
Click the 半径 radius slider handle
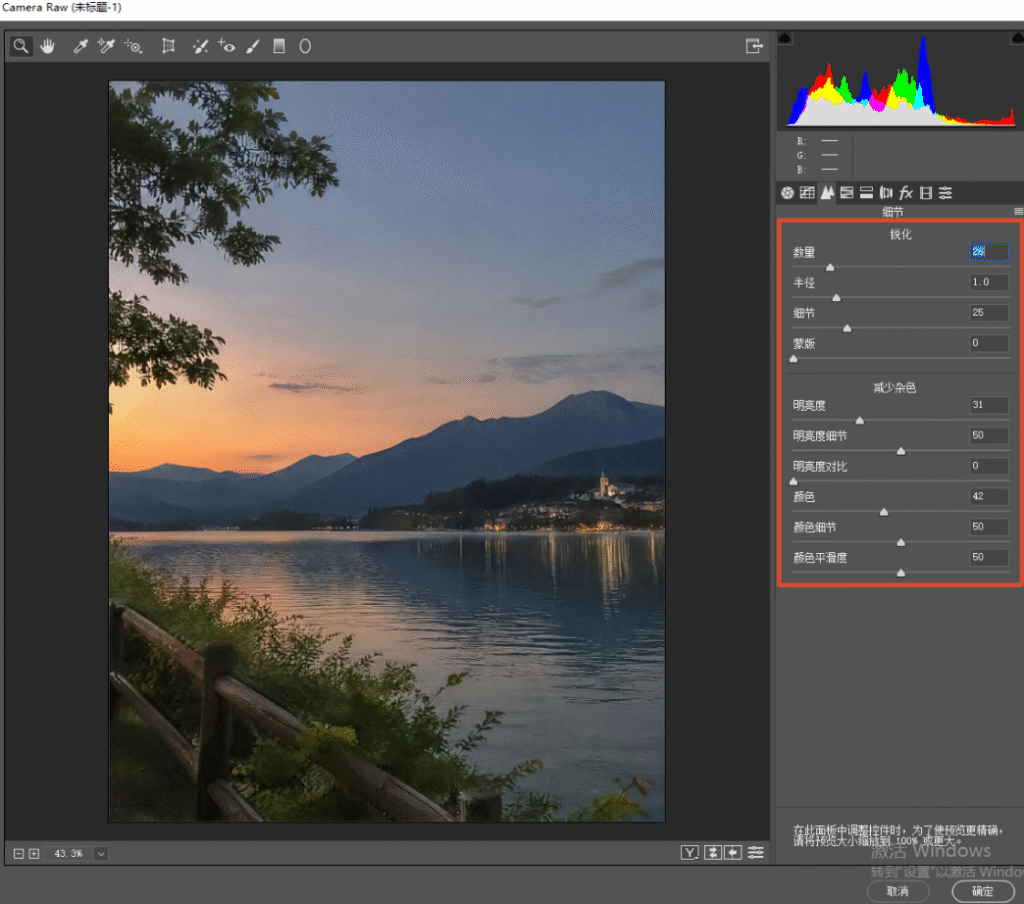(837, 298)
